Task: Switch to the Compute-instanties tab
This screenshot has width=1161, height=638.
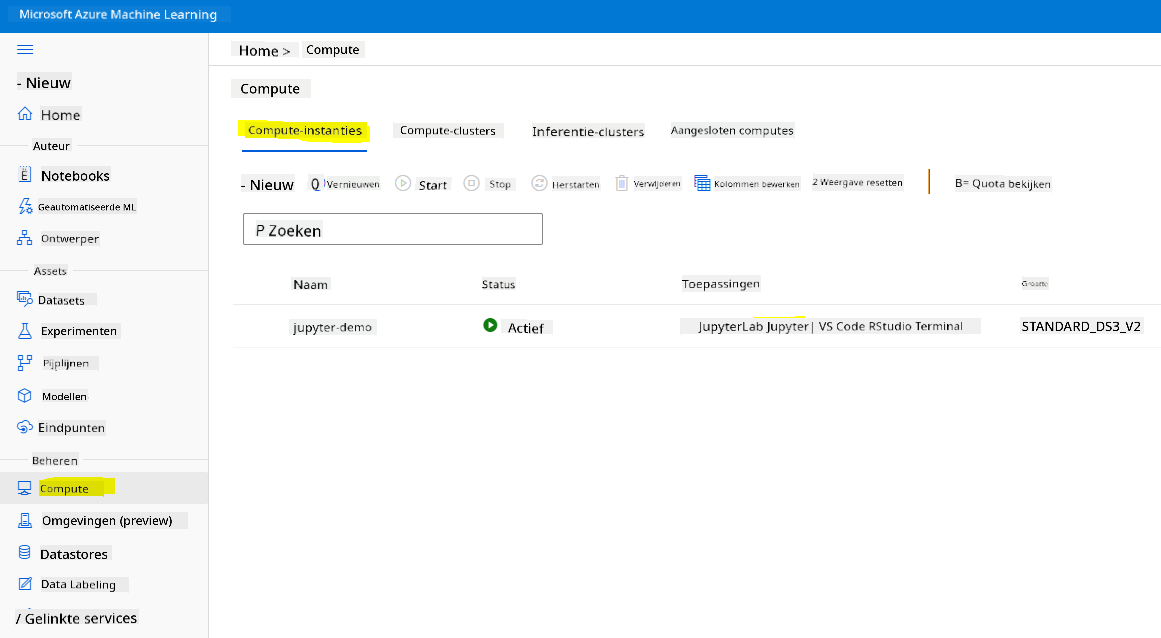Action: pos(304,130)
